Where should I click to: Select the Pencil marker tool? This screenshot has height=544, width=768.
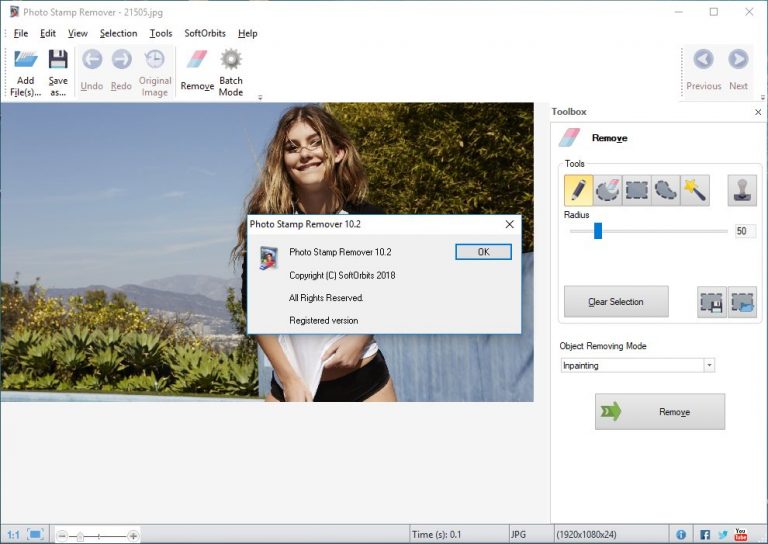tap(578, 190)
